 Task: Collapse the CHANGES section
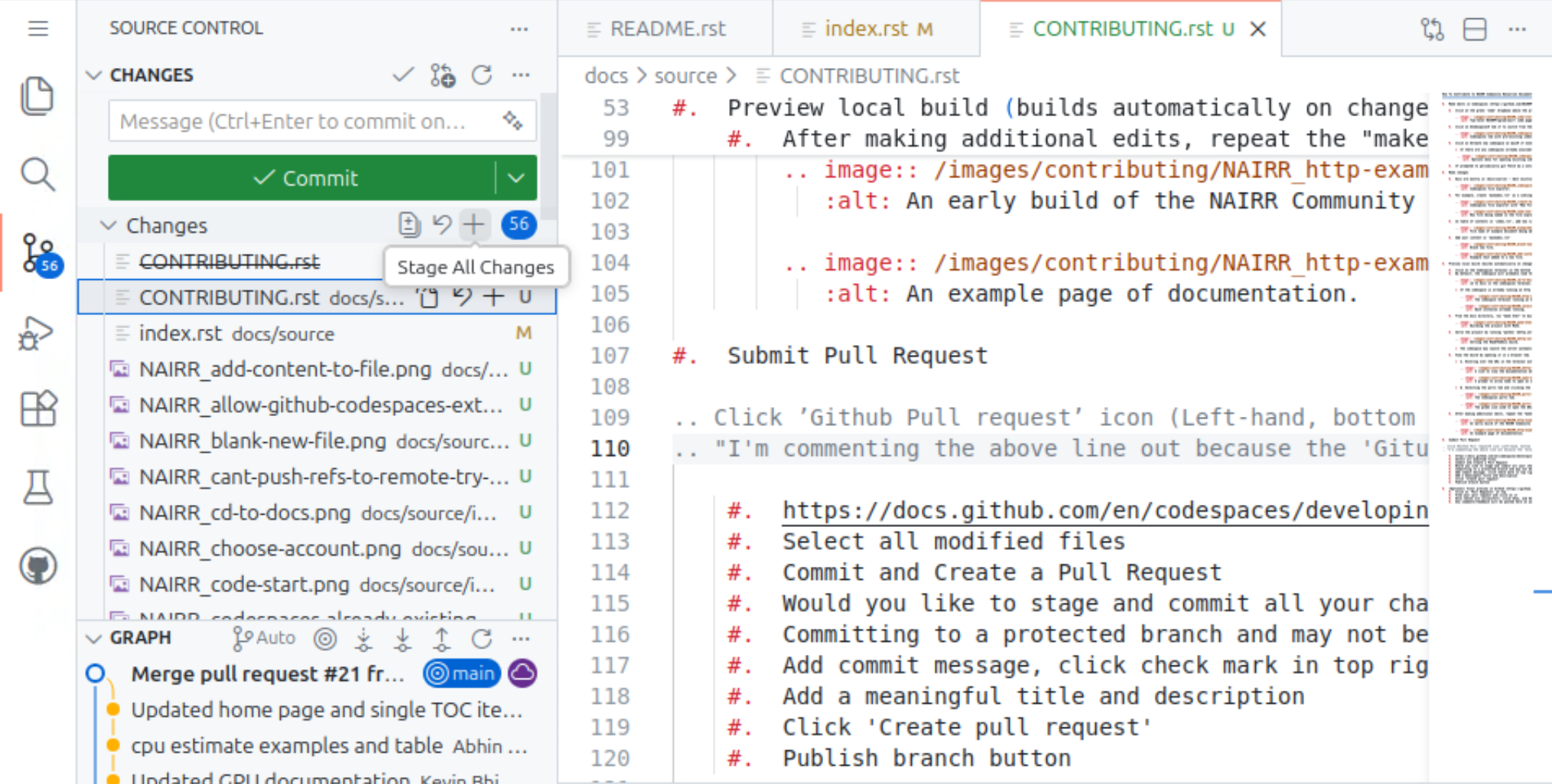tap(94, 75)
